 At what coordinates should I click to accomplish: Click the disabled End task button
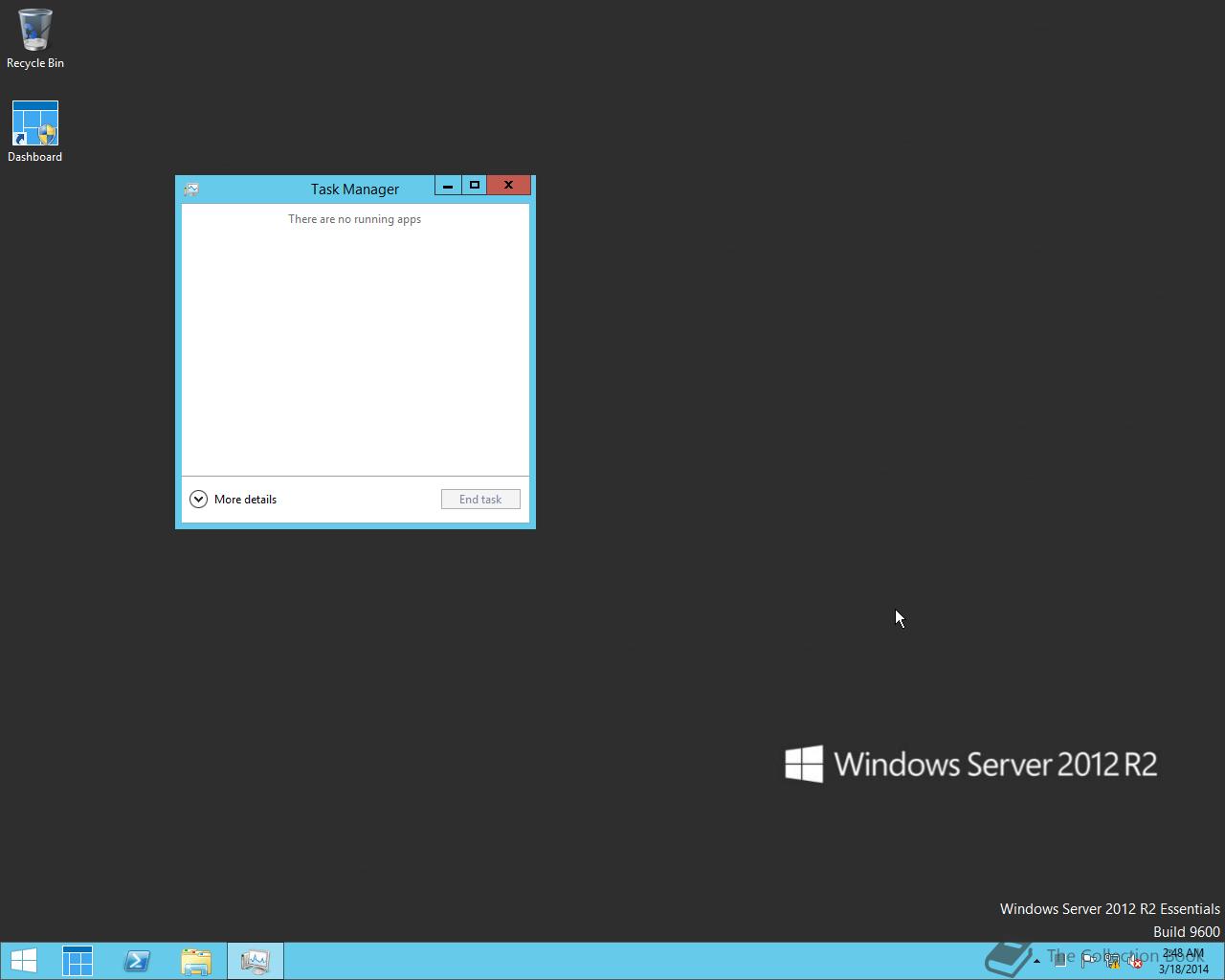pos(480,499)
